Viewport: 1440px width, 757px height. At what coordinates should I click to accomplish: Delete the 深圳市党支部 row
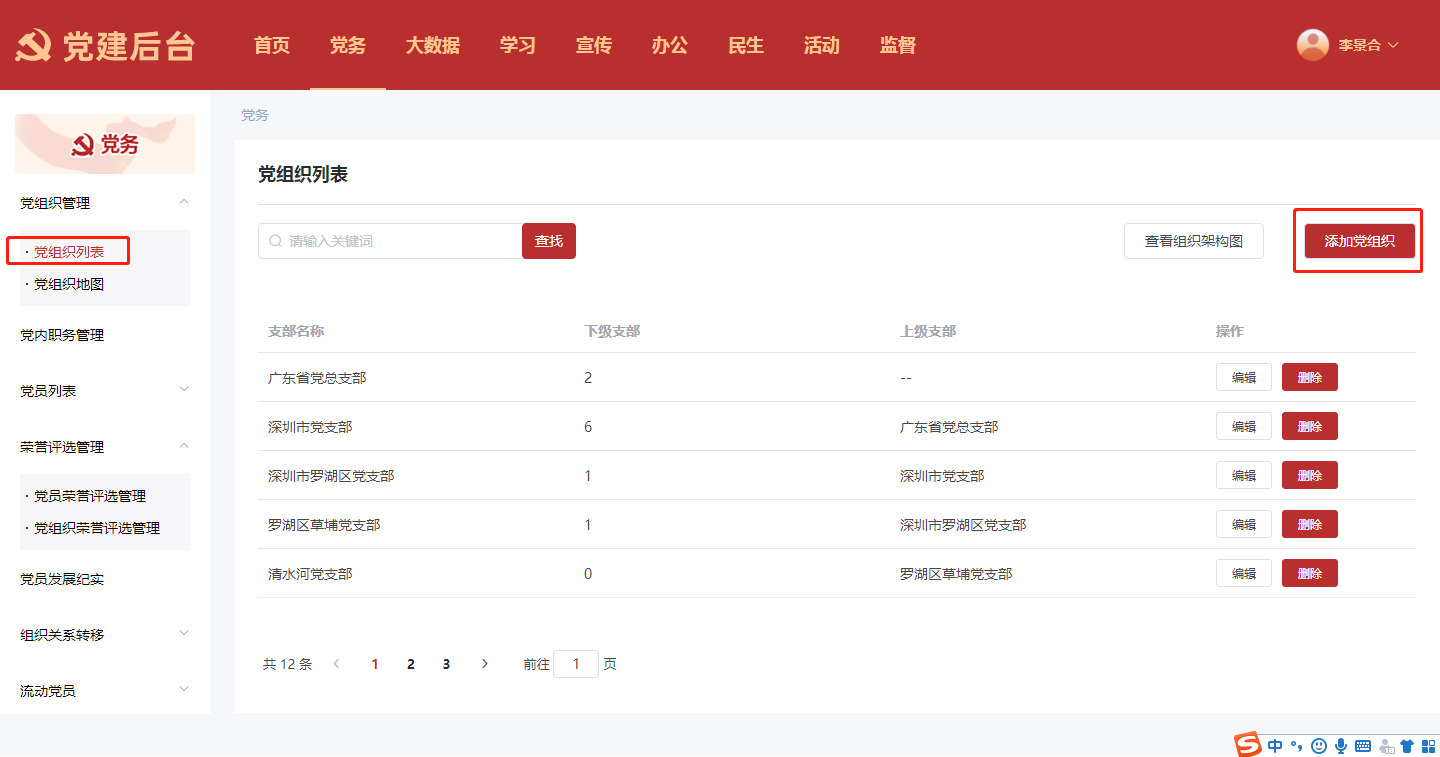[1309, 426]
